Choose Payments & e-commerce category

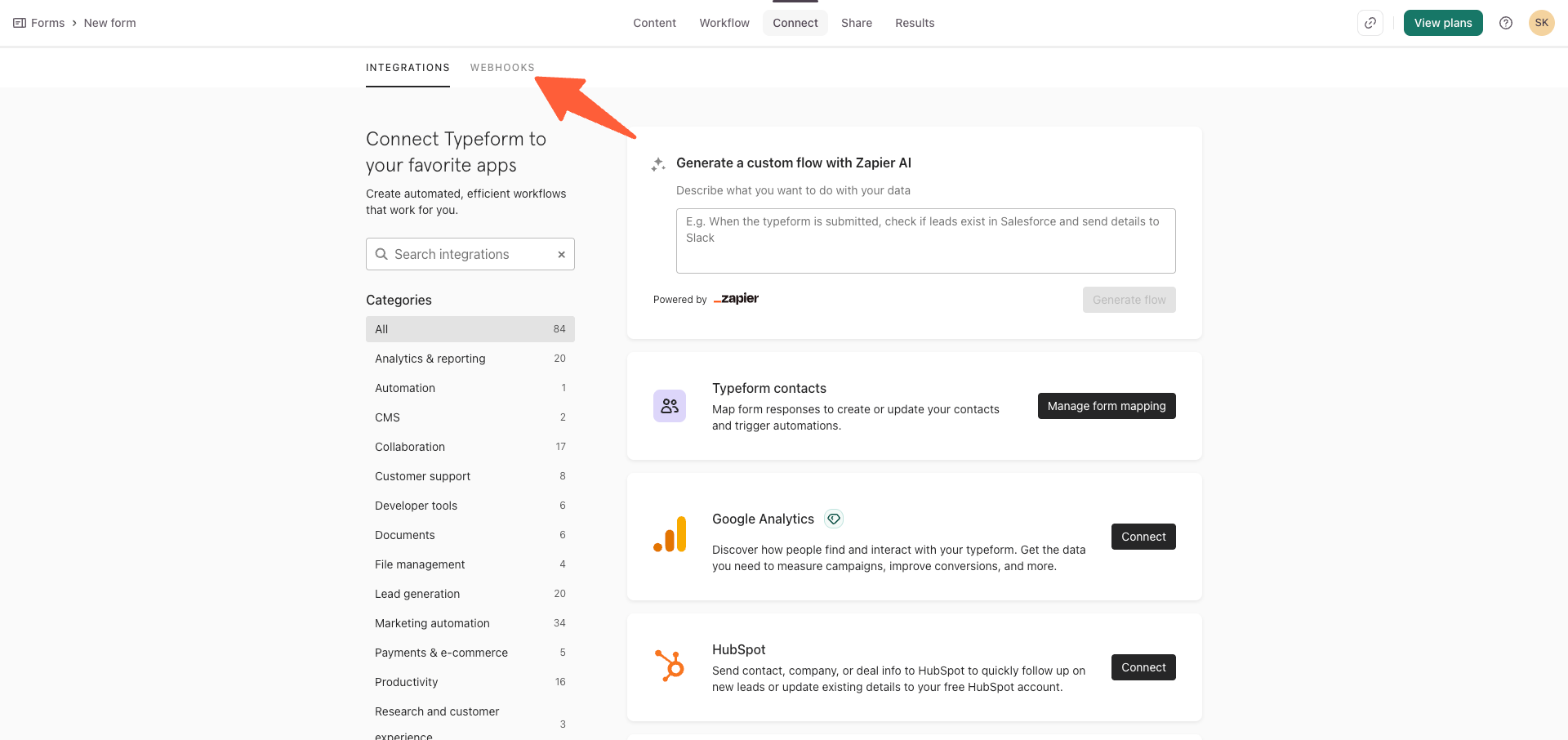(x=470, y=653)
